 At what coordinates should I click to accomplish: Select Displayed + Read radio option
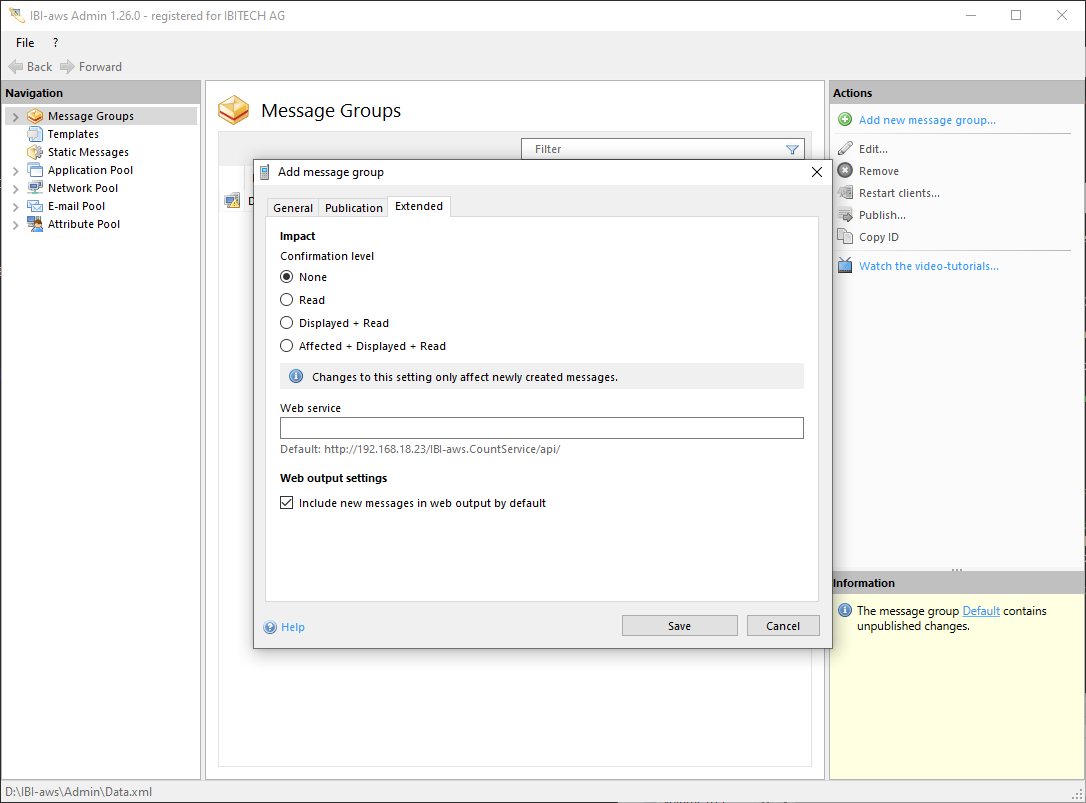point(287,323)
